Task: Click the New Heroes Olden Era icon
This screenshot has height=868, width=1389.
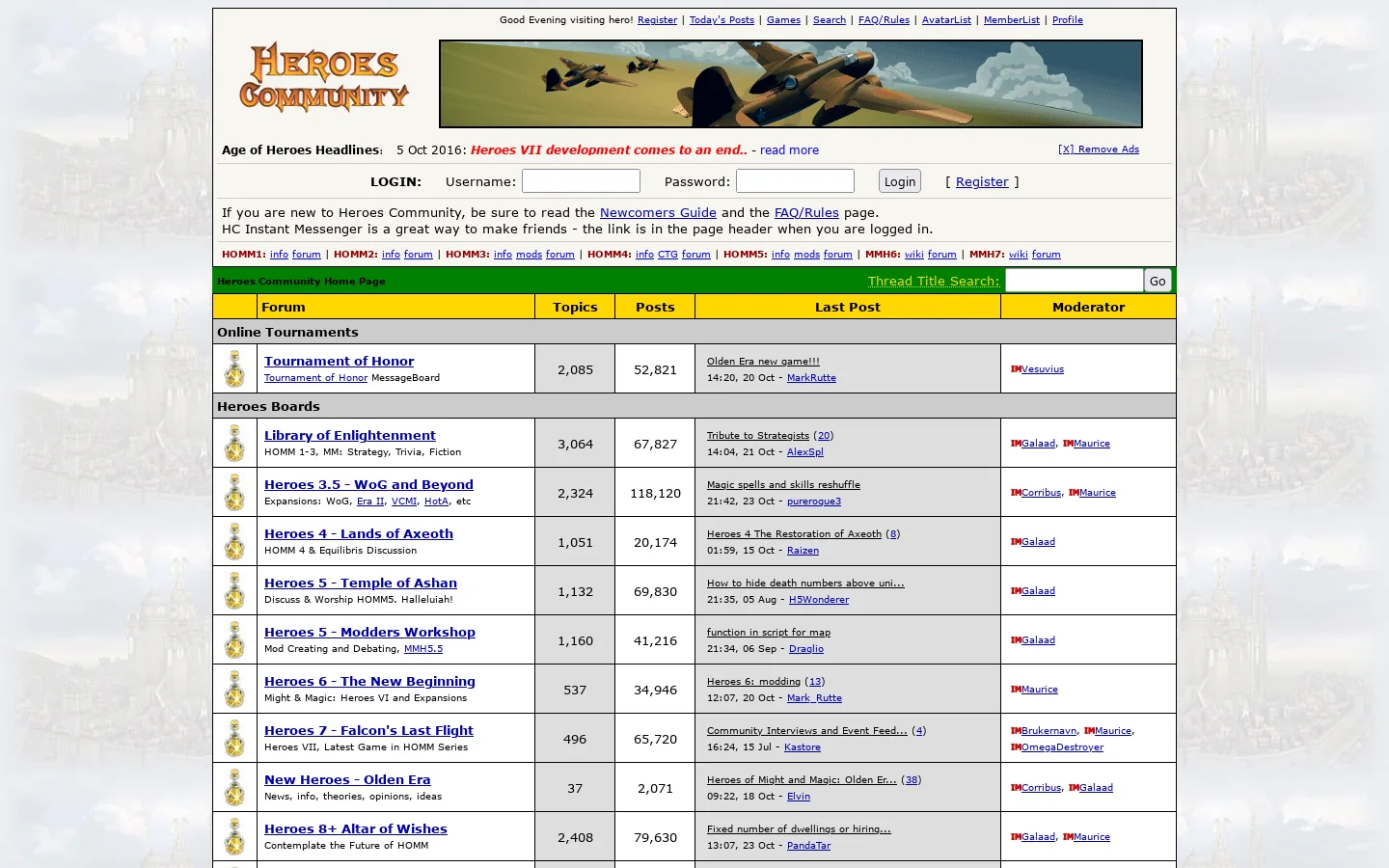Action: [x=234, y=787]
